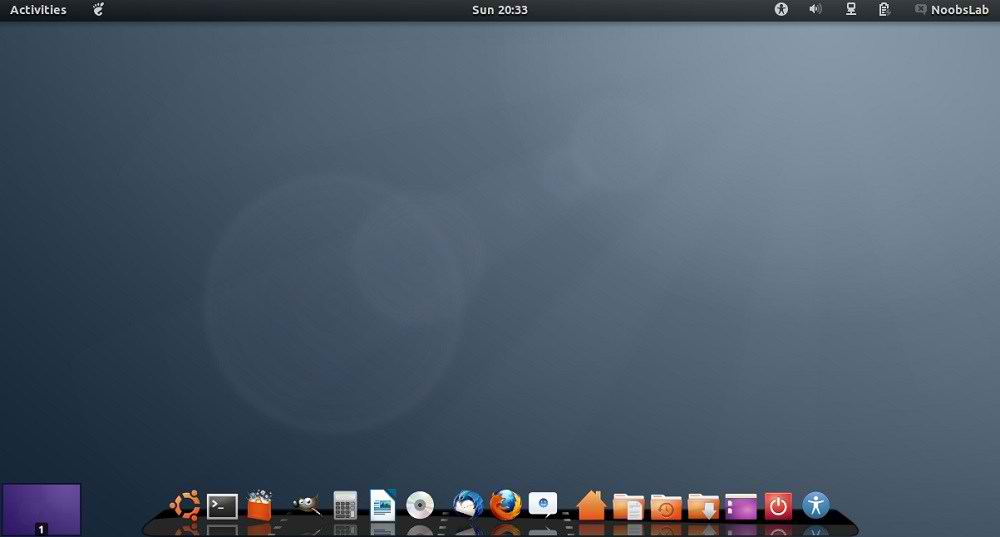Viewport: 1000px width, 537px height.
Task: Open the chat messaging app in dock
Action: (542, 504)
